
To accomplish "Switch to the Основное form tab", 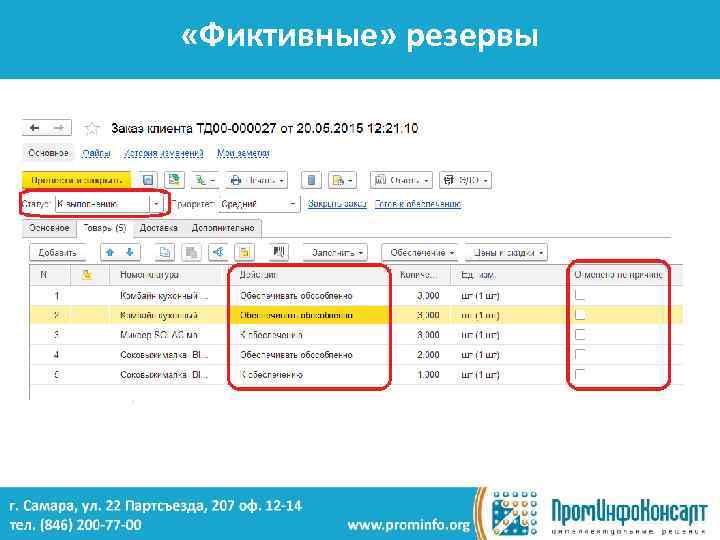I will tap(49, 228).
